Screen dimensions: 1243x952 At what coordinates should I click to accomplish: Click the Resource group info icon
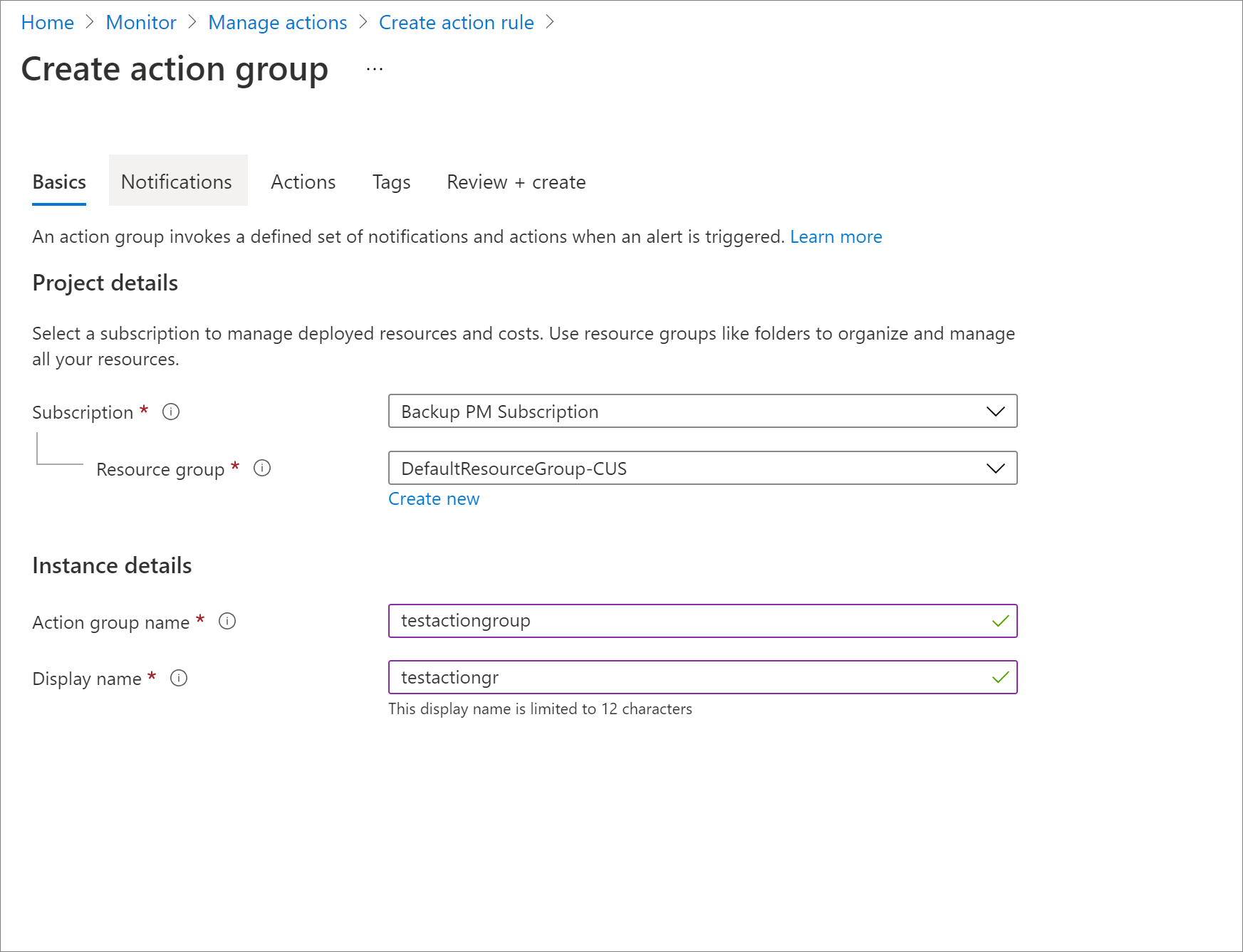pos(262,468)
